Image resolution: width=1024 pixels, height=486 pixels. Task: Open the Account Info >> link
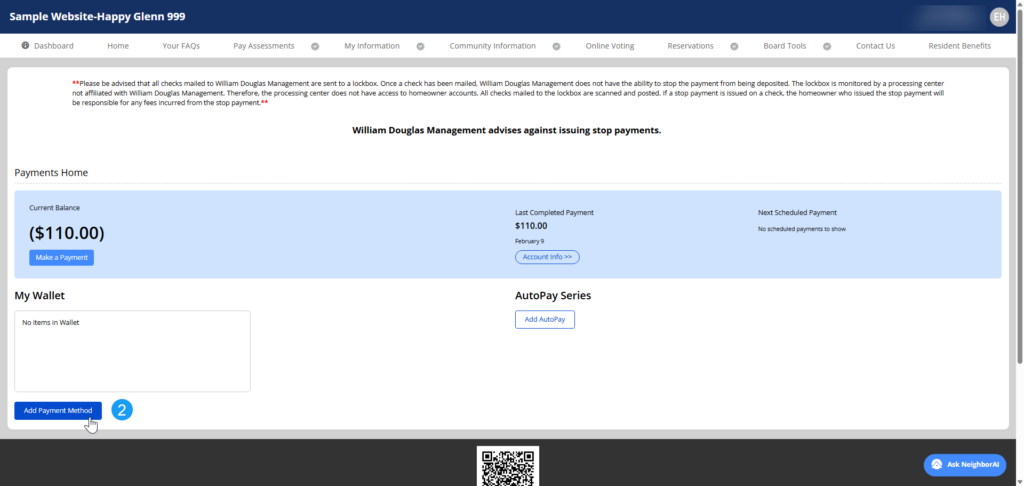[547, 257]
